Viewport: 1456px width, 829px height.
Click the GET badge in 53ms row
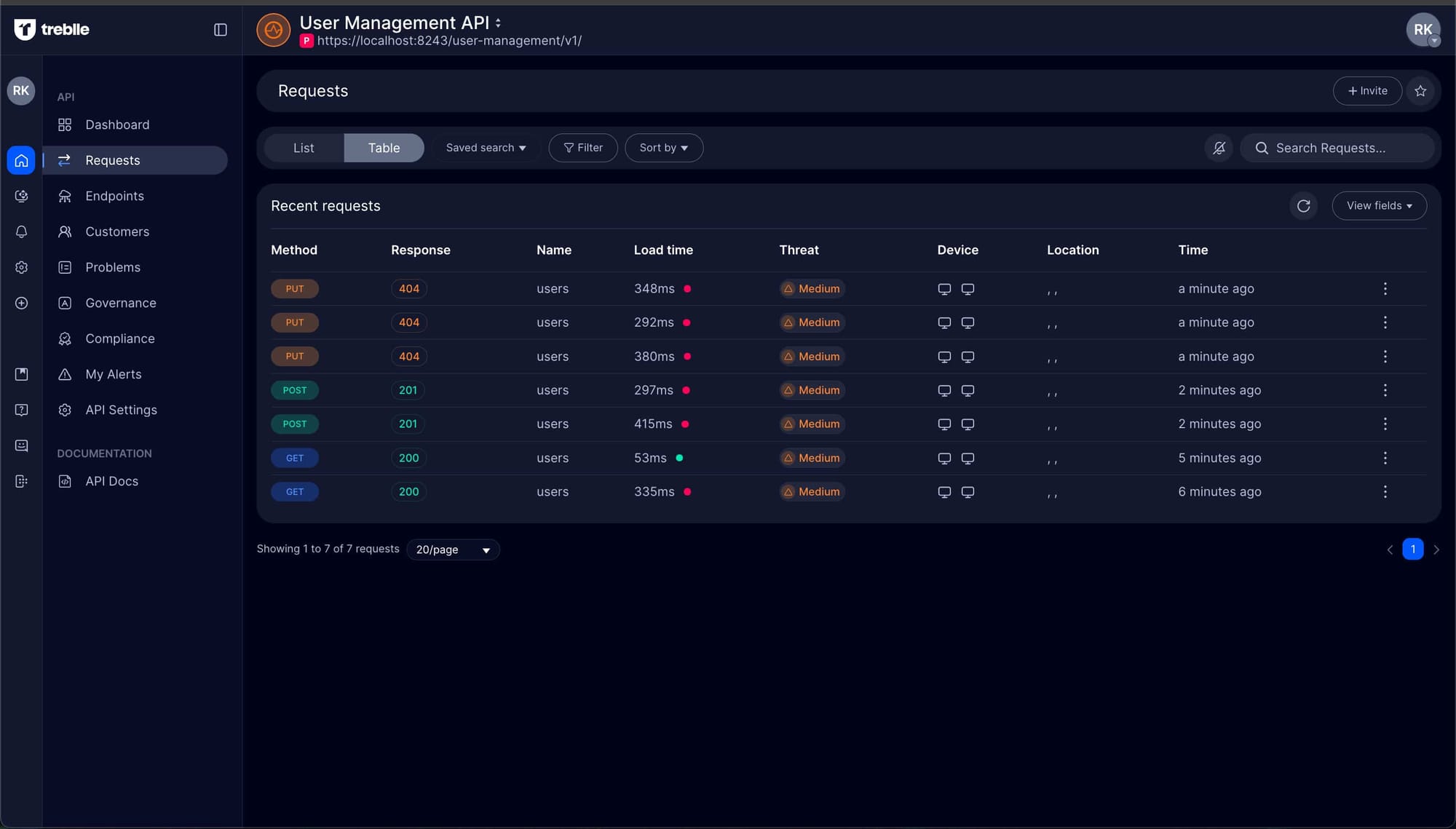295,458
